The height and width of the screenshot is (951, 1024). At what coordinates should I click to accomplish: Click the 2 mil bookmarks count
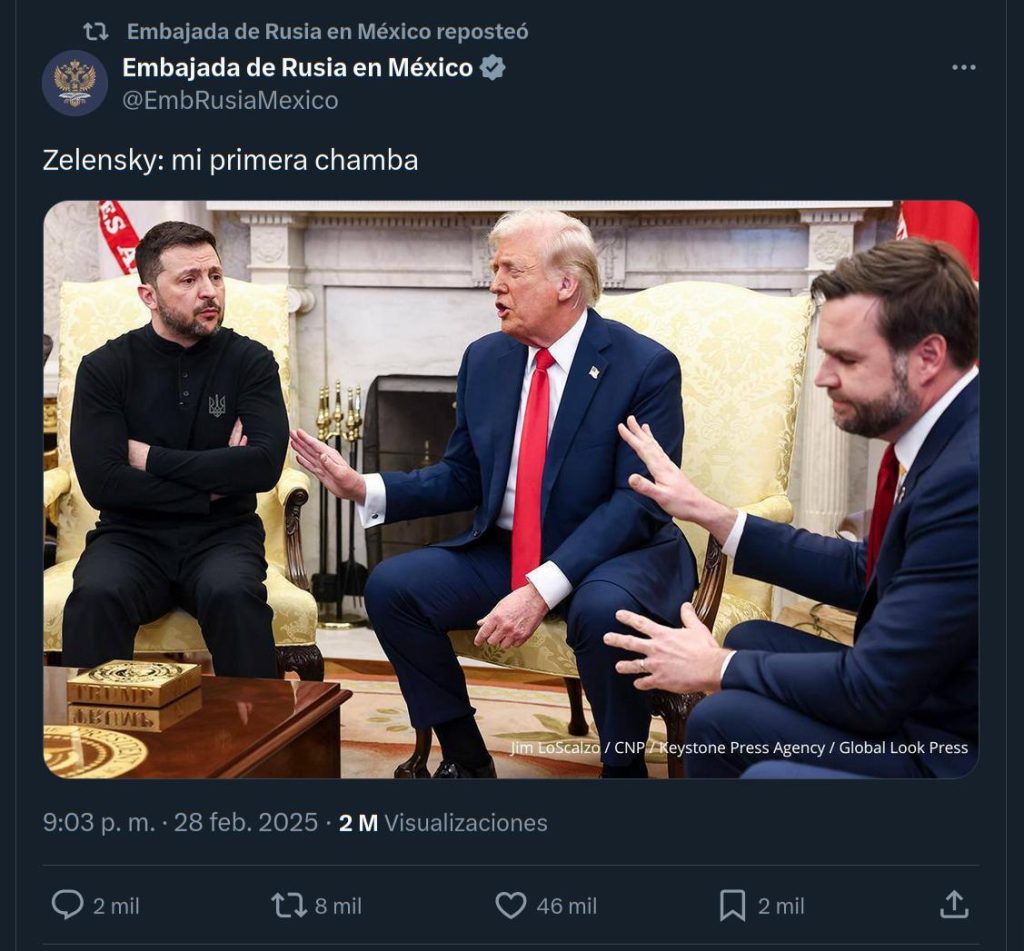(x=781, y=906)
